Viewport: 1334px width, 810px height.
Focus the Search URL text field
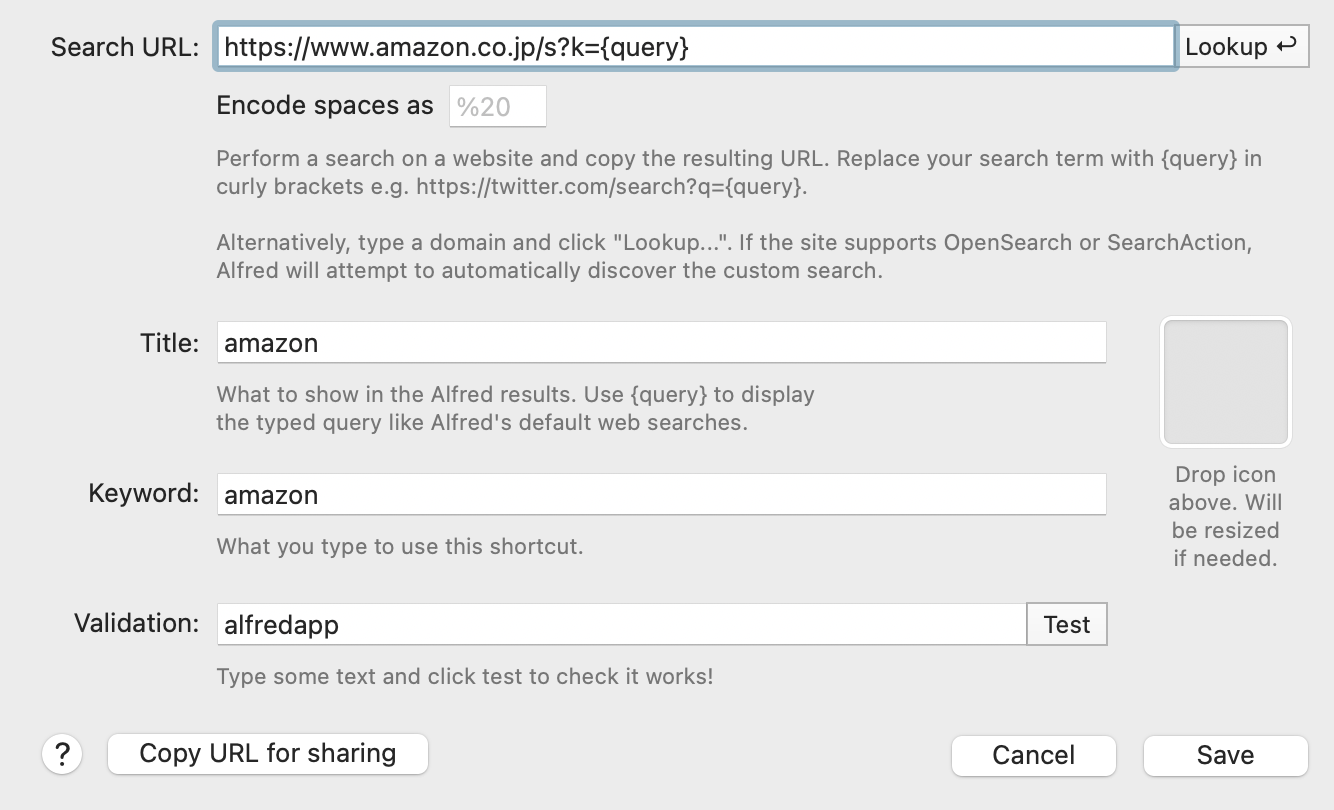click(696, 46)
